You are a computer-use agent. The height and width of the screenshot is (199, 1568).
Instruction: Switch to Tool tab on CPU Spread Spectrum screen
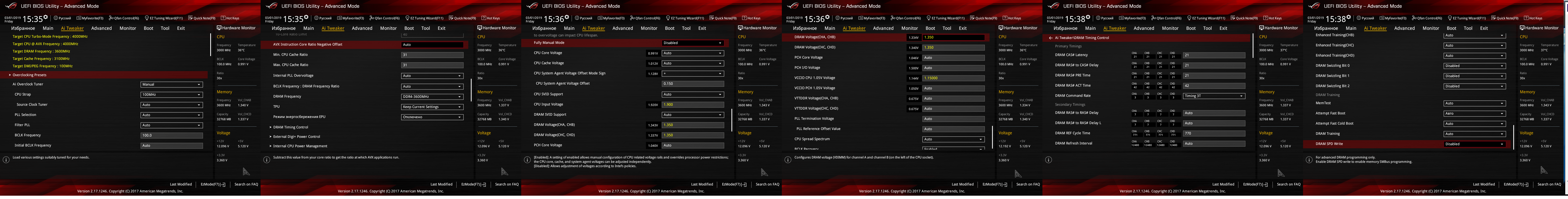point(947,28)
